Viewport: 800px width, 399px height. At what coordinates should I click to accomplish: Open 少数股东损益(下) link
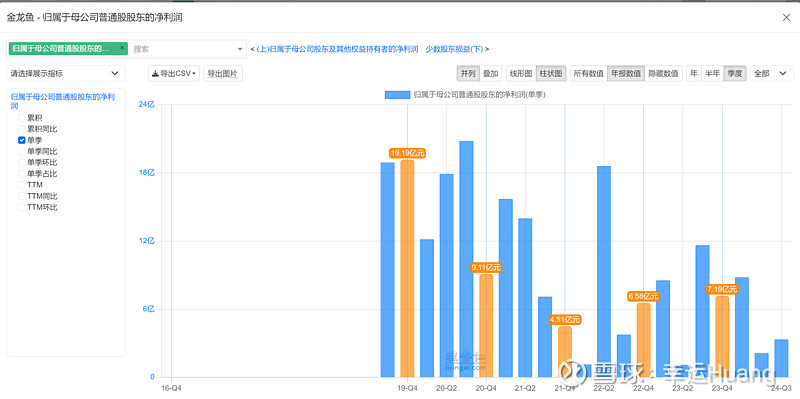(455, 49)
